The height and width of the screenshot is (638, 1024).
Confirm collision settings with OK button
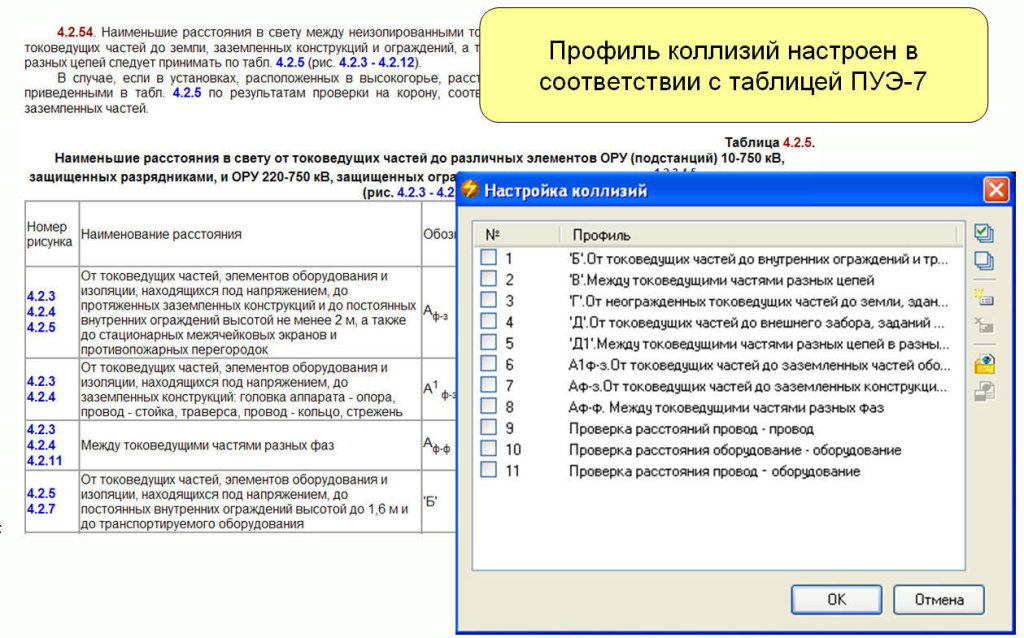point(836,599)
